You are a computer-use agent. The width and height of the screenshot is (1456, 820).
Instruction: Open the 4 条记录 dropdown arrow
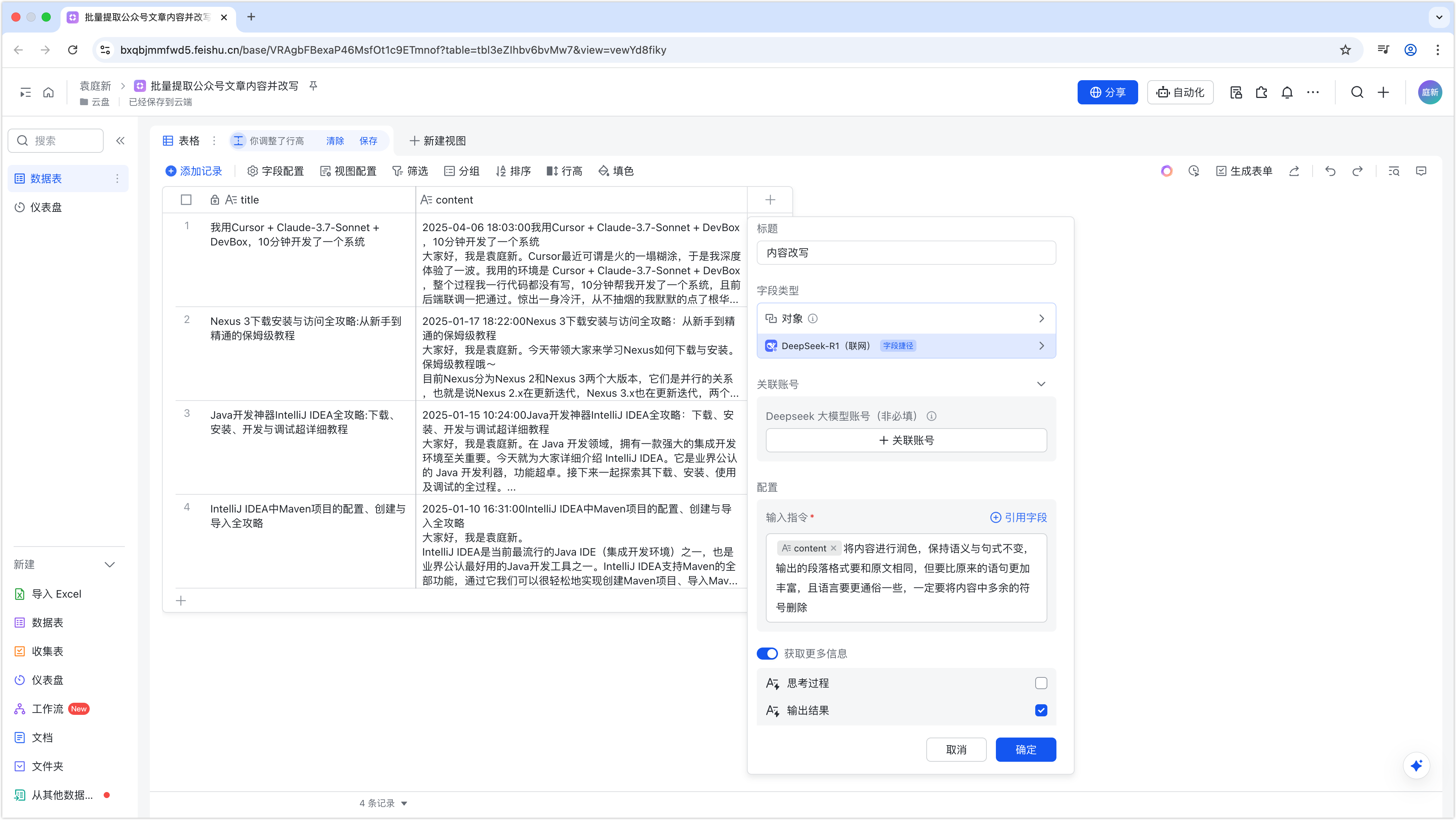point(404,804)
